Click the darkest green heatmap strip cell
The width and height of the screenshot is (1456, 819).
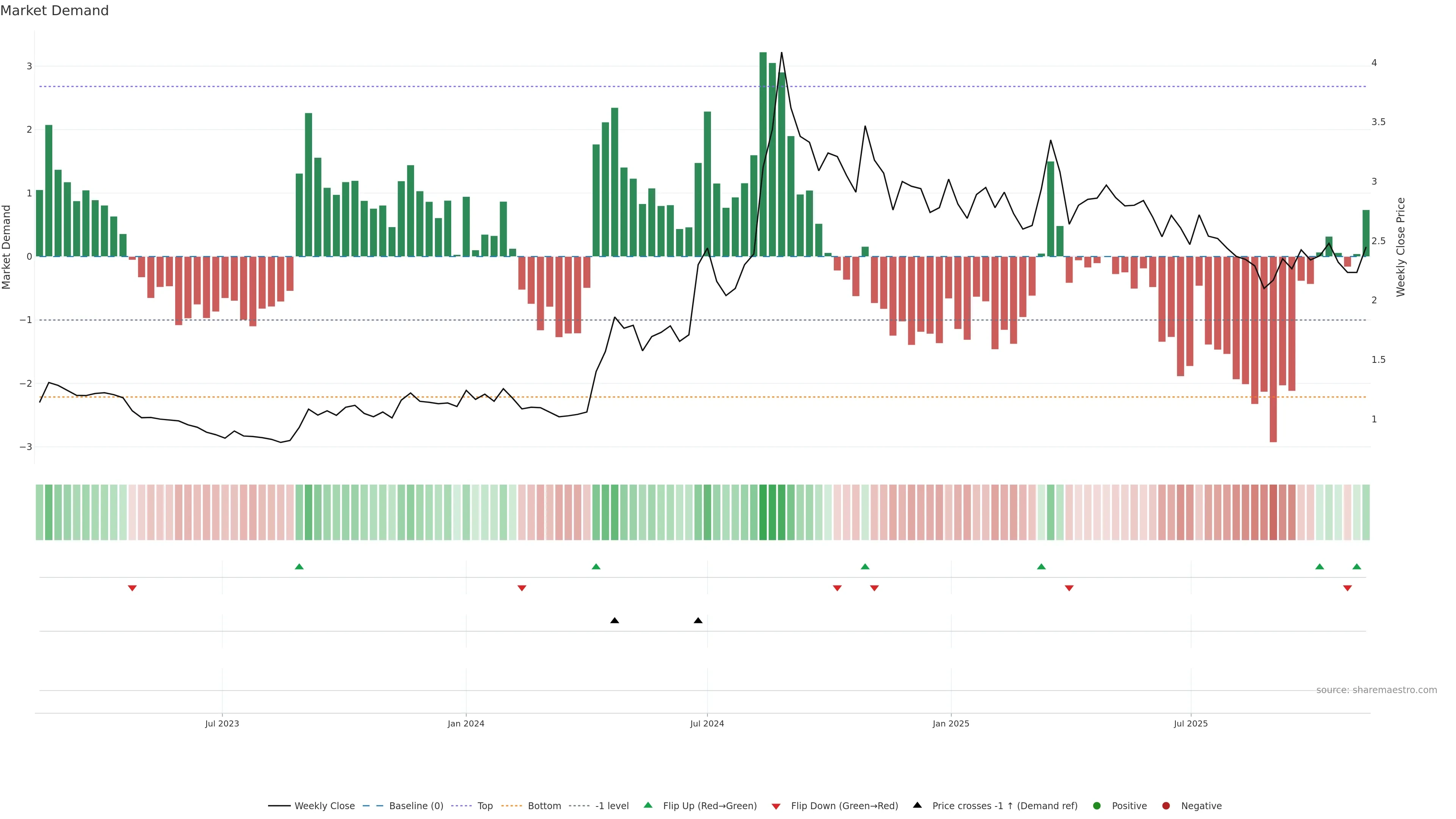click(x=763, y=512)
